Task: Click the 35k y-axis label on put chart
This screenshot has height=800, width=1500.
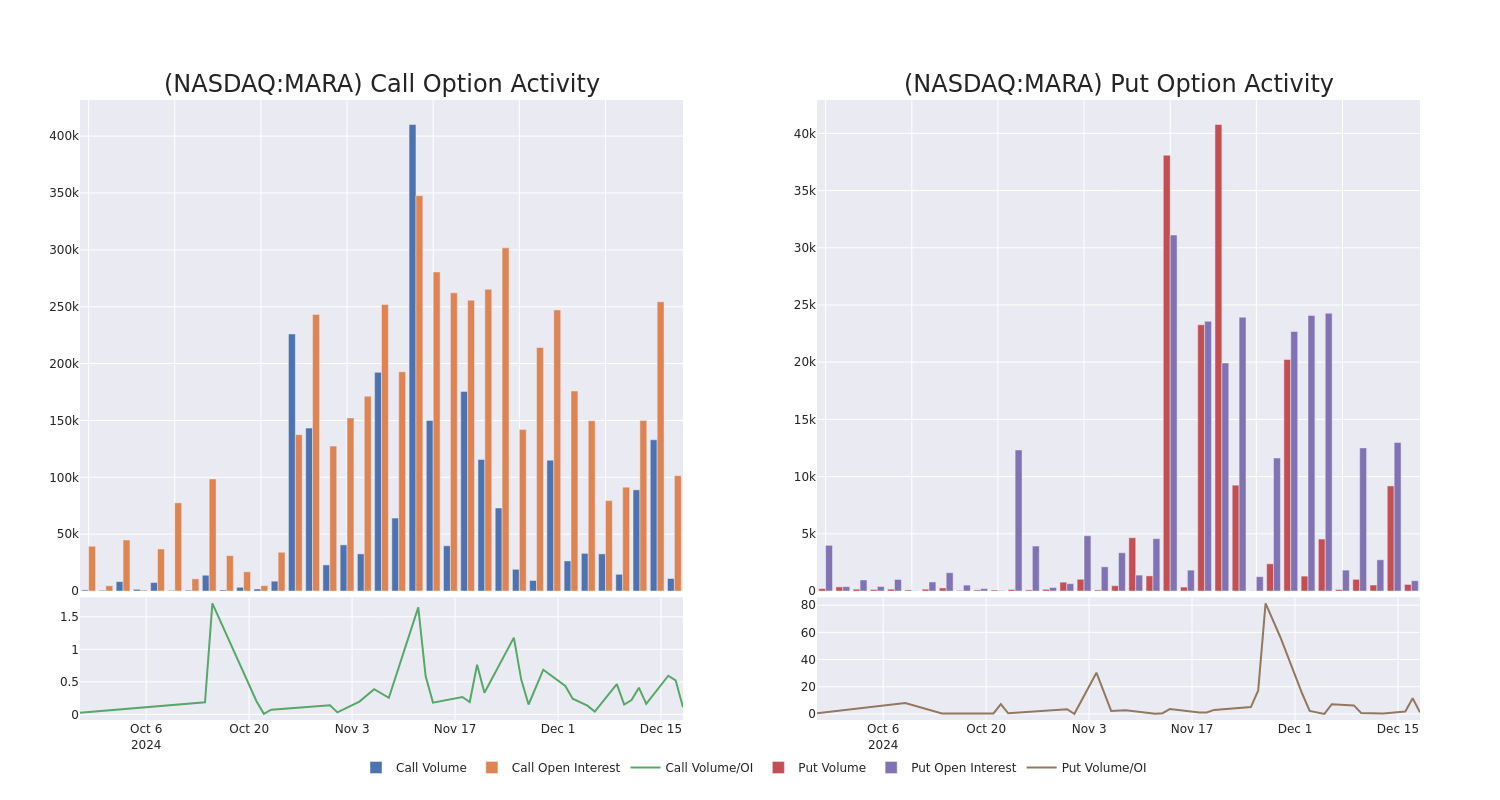Action: (x=805, y=191)
